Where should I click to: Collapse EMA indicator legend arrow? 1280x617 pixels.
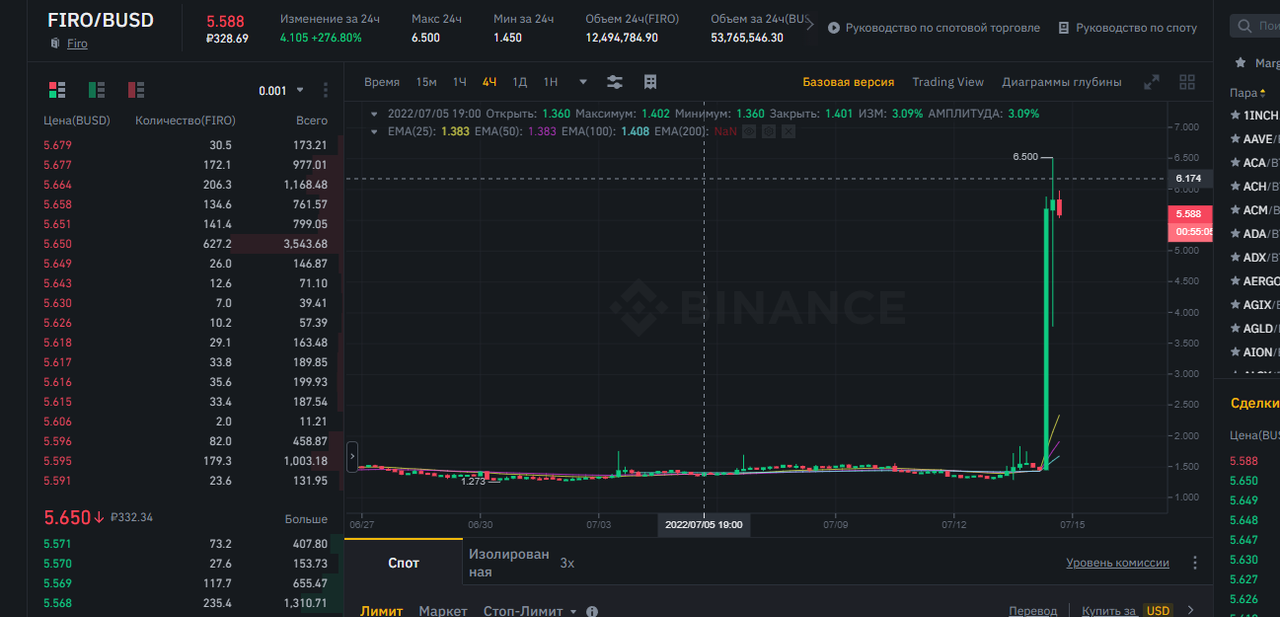[375, 131]
